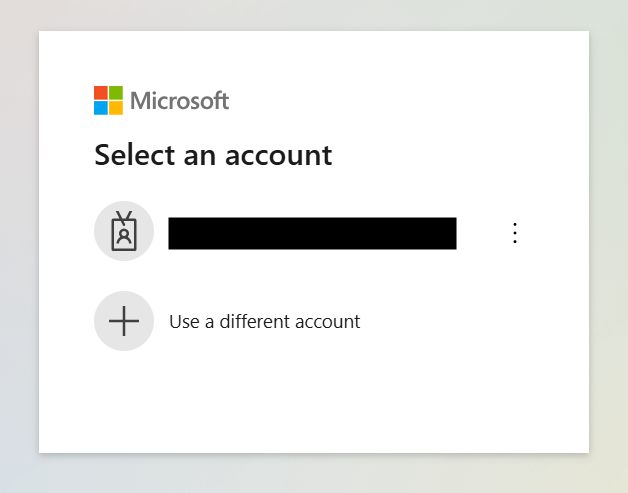628x493 pixels.
Task: Open the three-dot account options menu
Action: coord(515,233)
